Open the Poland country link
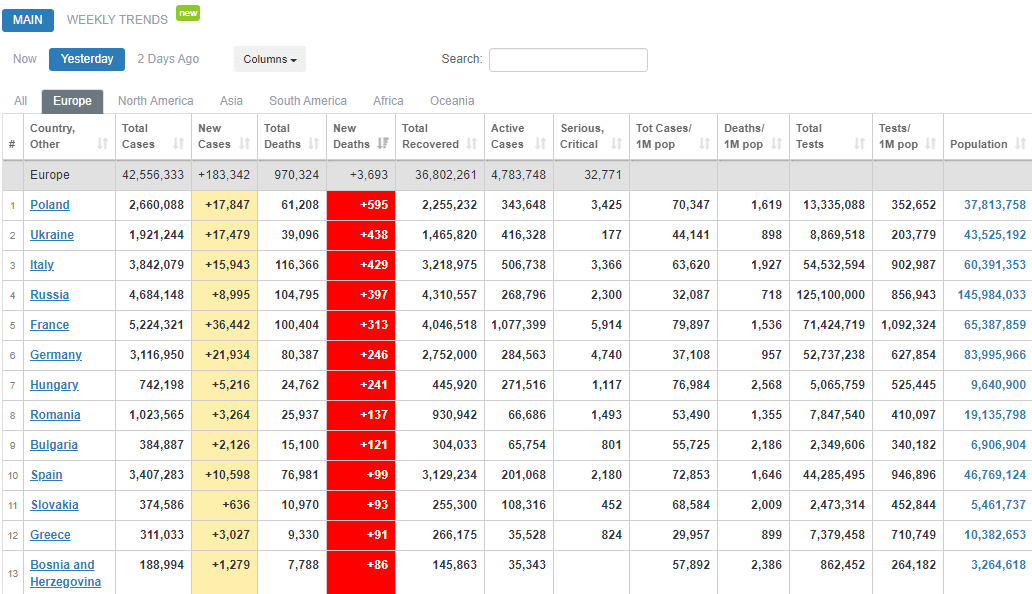1032x594 pixels. pyautogui.click(x=50, y=205)
